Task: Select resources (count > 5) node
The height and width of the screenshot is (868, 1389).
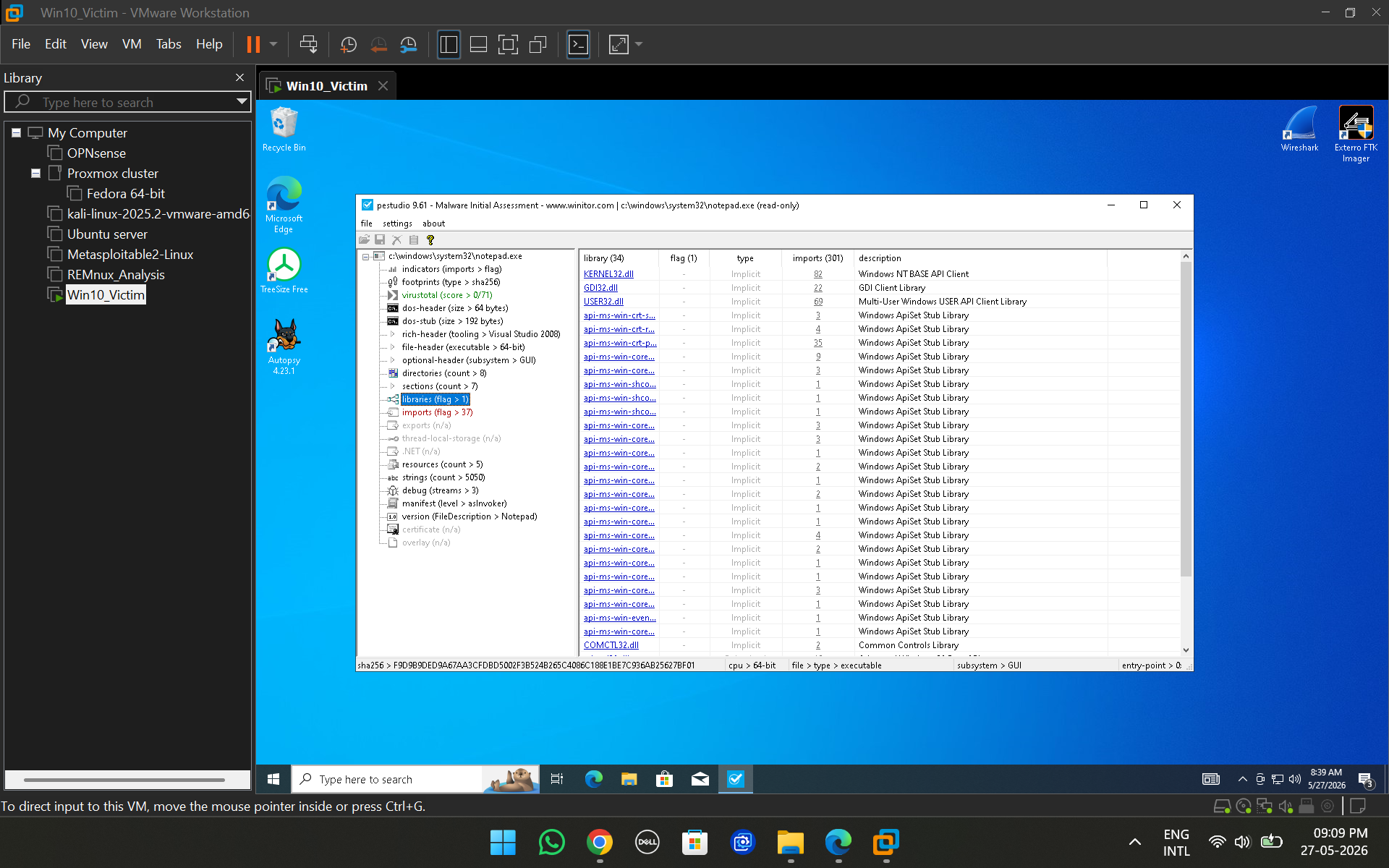Action: pos(442,464)
